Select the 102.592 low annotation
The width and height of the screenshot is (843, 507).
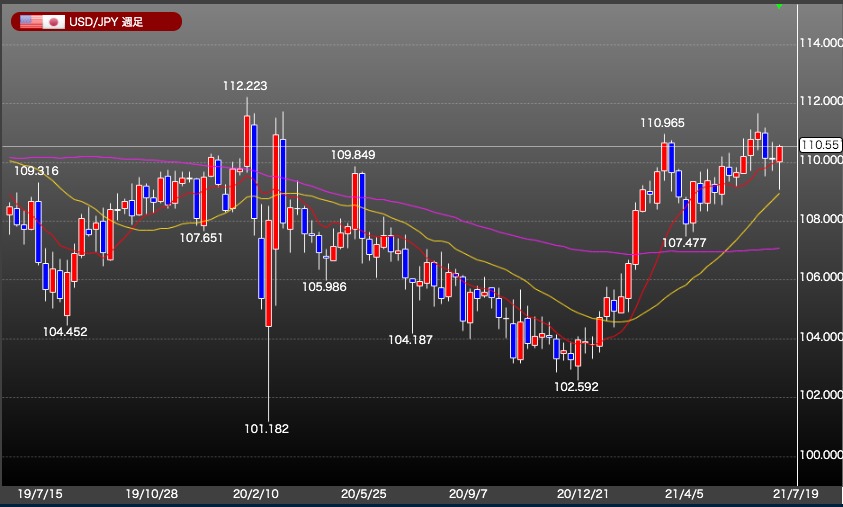[x=575, y=386]
